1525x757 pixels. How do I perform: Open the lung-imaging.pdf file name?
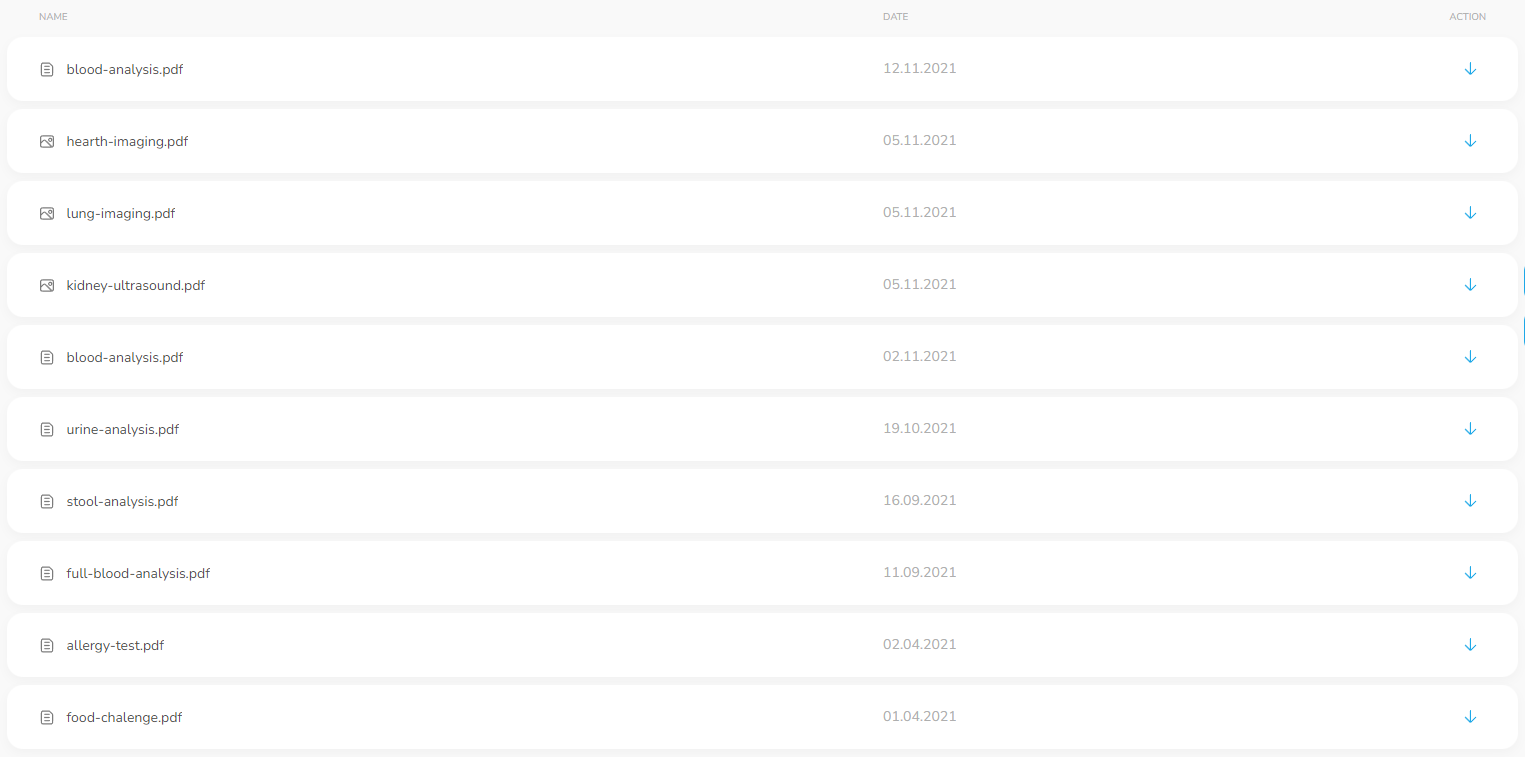pyautogui.click(x=121, y=213)
